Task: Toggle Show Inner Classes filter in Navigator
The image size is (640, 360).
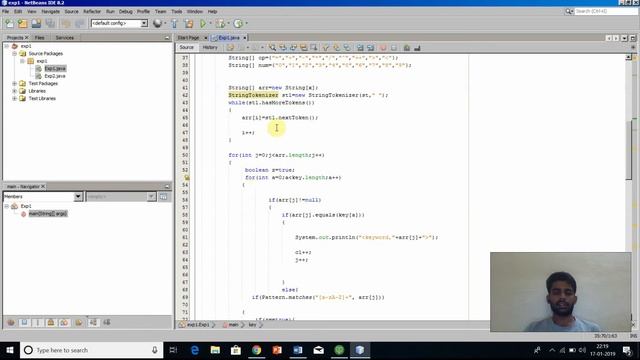Action: point(64,322)
